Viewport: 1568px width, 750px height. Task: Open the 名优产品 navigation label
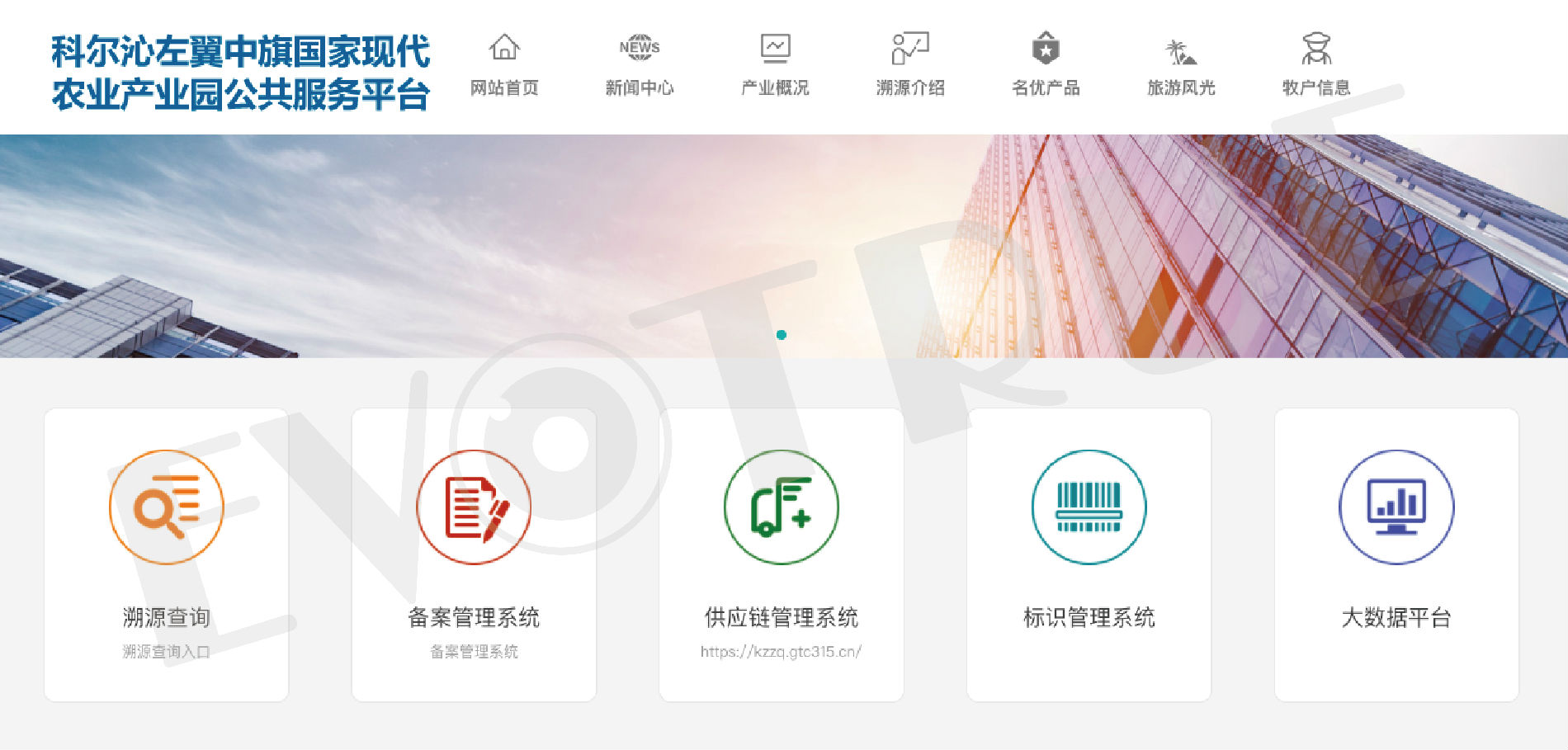click(x=1046, y=87)
